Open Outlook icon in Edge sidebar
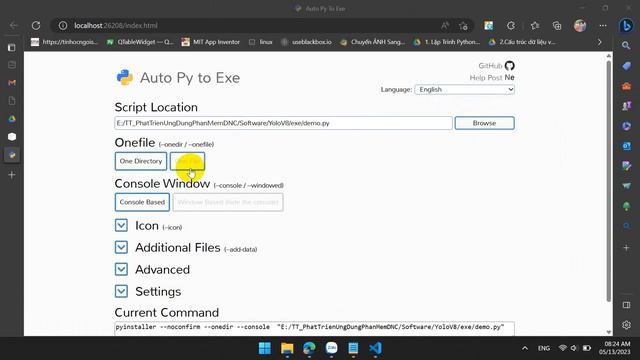This screenshot has width=640, height=360. [x=626, y=146]
